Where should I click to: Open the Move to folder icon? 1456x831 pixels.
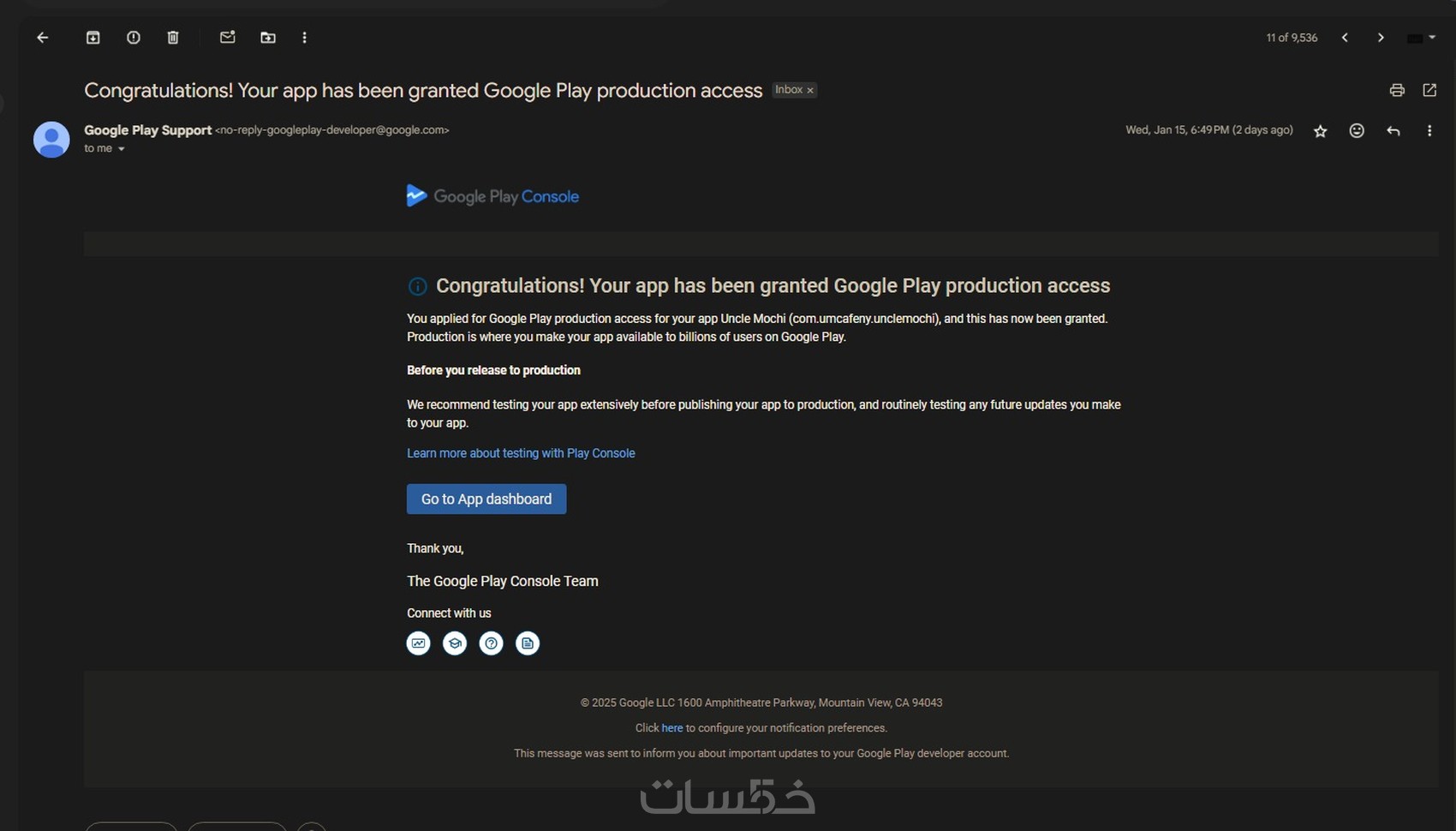click(x=268, y=38)
